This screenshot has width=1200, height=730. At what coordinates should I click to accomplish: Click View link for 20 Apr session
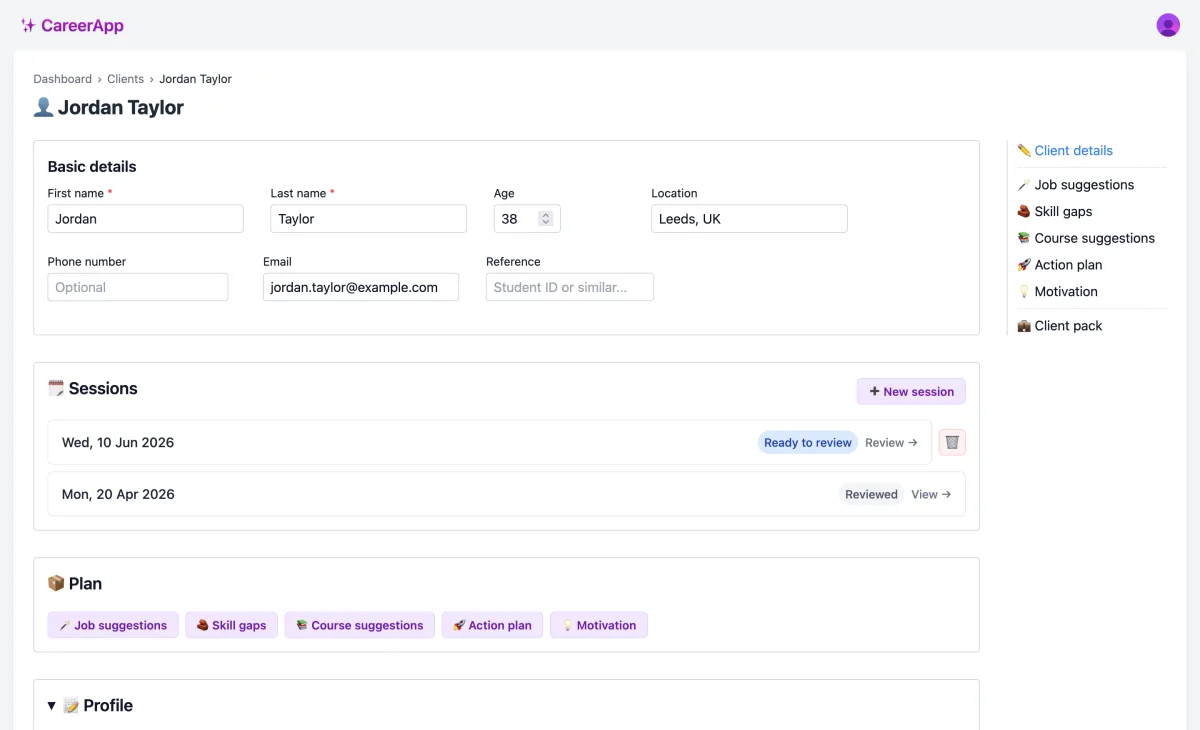[x=931, y=494]
